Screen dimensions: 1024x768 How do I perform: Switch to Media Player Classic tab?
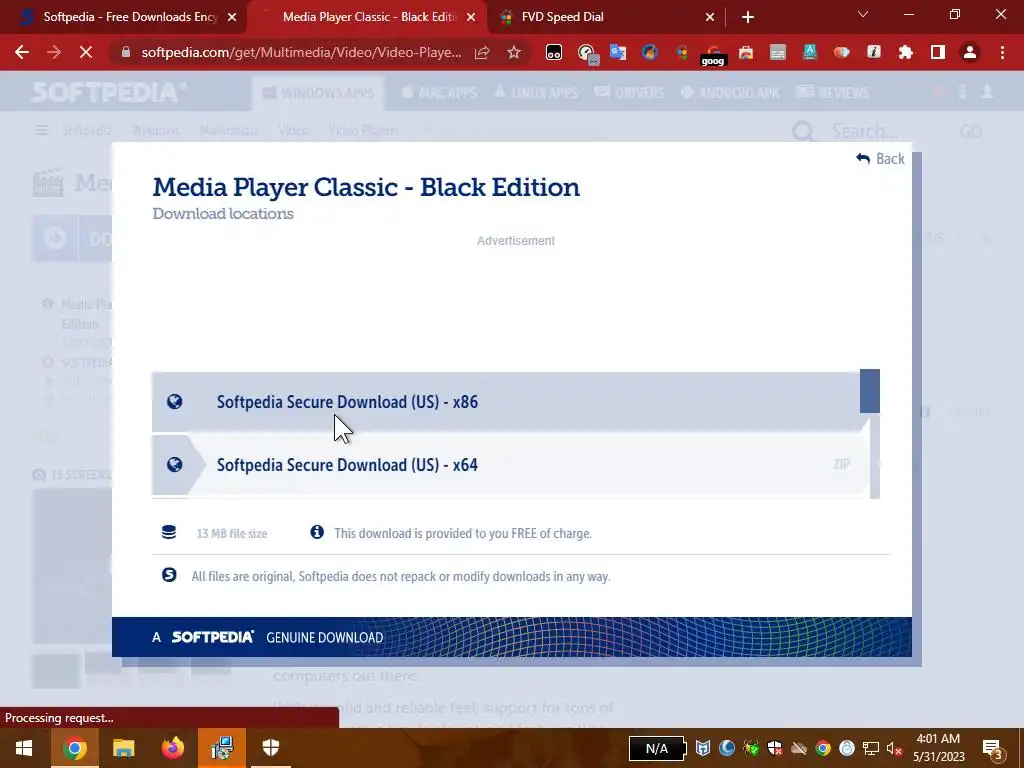369,17
